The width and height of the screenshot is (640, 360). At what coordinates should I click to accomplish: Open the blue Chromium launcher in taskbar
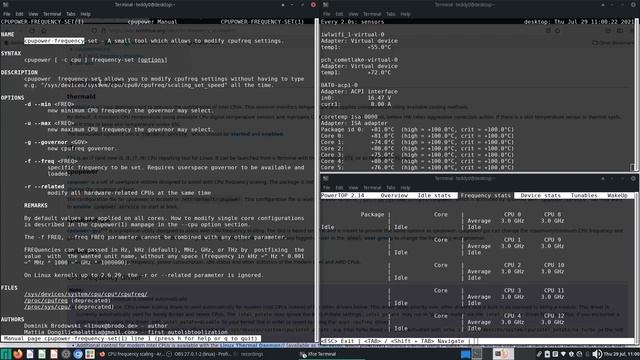pos(78,354)
